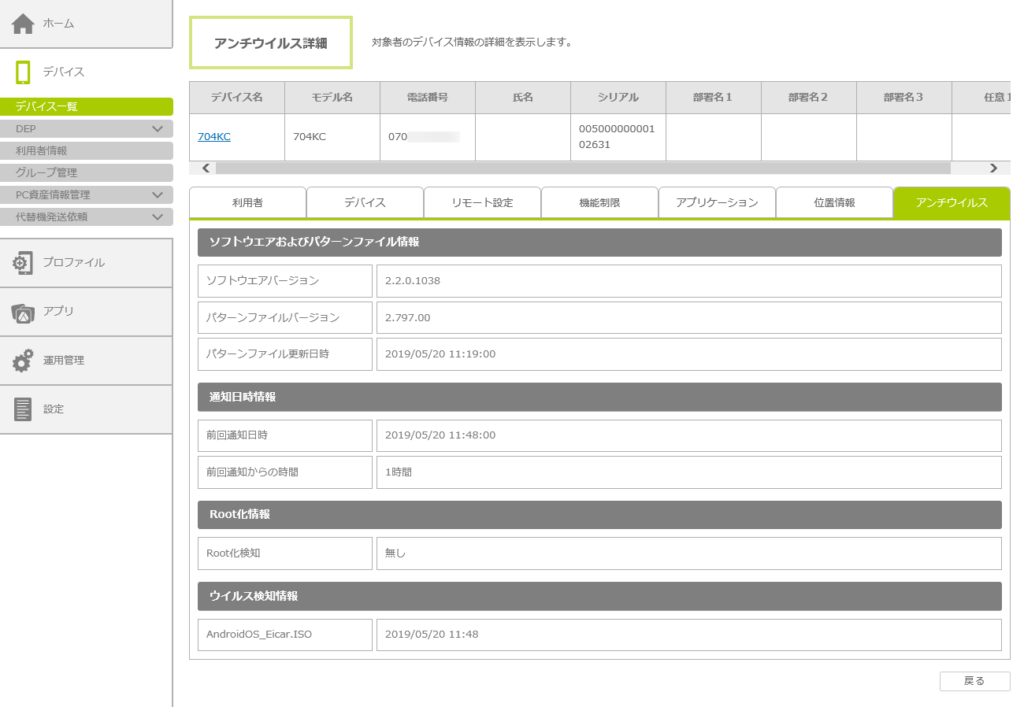Viewport: 1024px width, 707px height.
Task: Expand the PC資産情報管理 chevron
Action: [157, 195]
